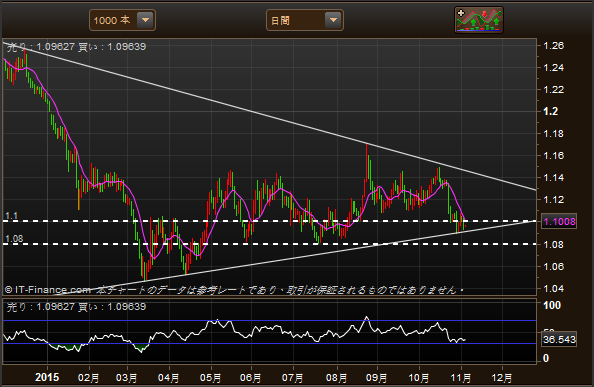Select the 1.1008 current price tag

point(559,222)
